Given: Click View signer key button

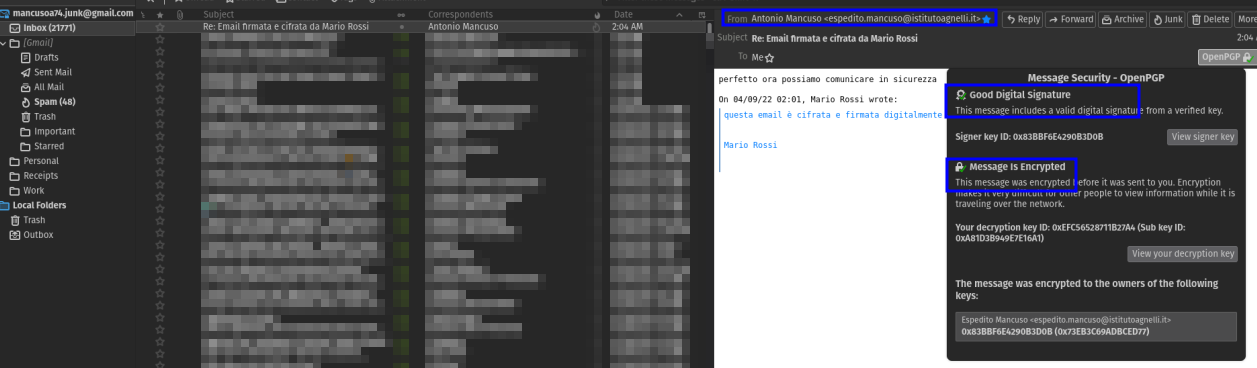Looking at the screenshot, I should point(1202,137).
